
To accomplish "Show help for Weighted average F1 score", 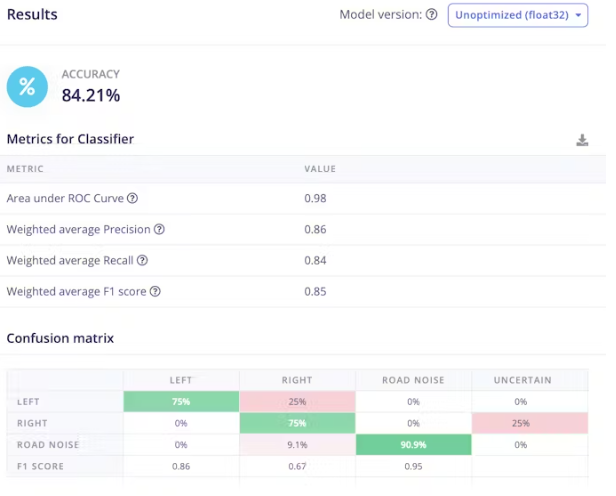I will (155, 292).
